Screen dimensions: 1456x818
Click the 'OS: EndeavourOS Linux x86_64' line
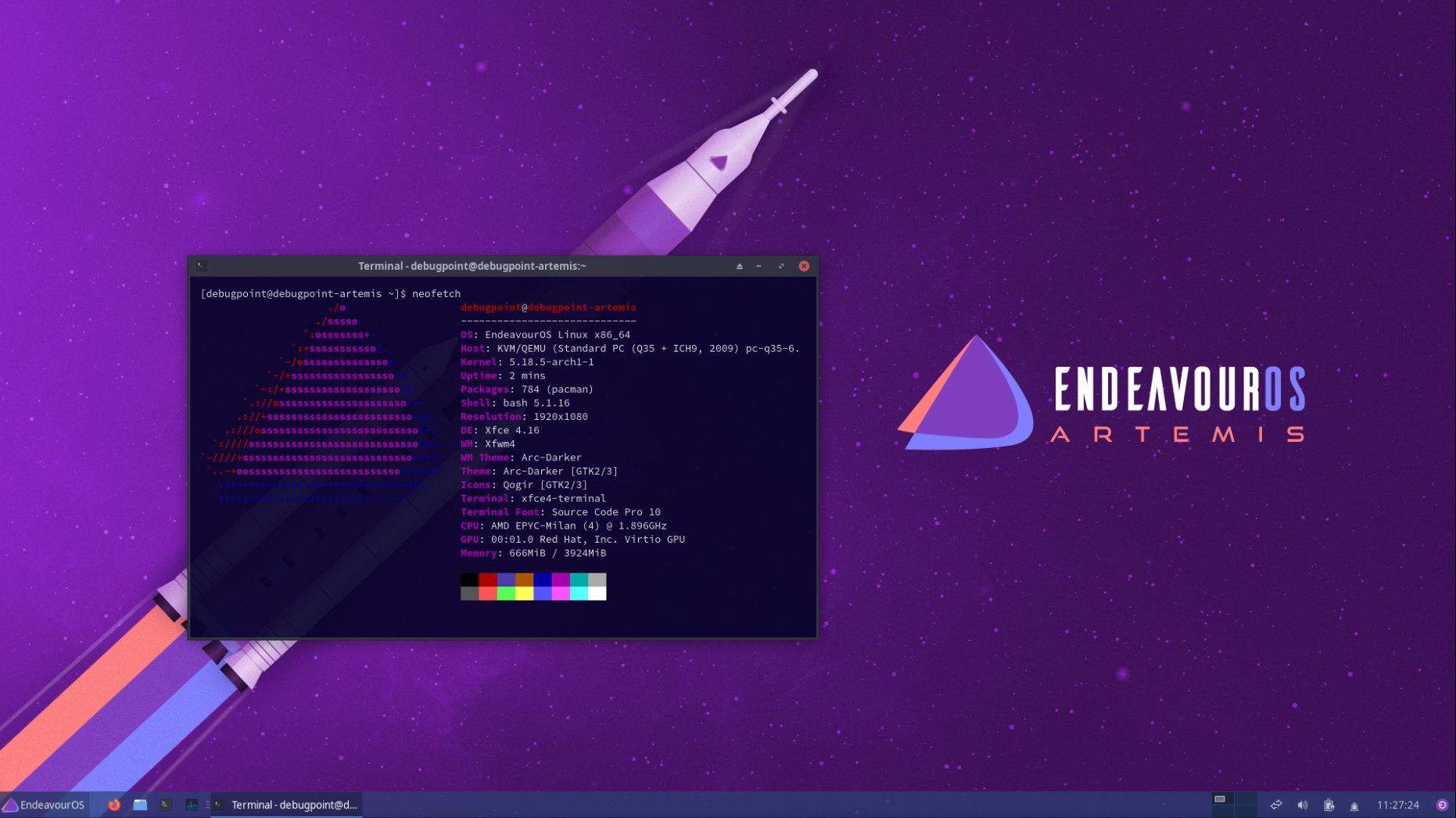point(546,335)
